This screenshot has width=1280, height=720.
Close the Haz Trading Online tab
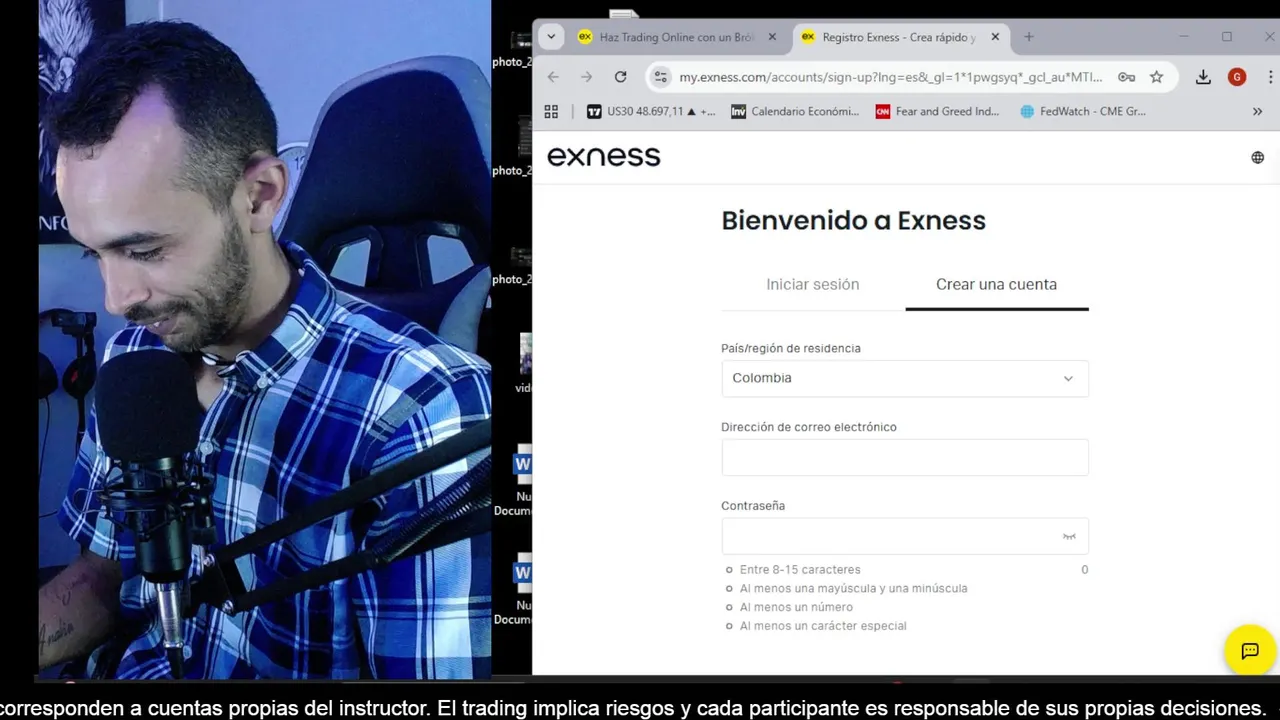point(771,37)
